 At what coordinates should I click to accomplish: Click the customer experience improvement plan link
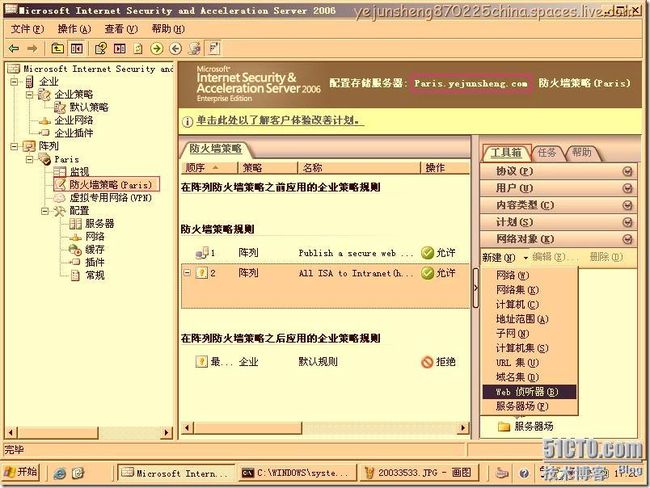click(280, 121)
